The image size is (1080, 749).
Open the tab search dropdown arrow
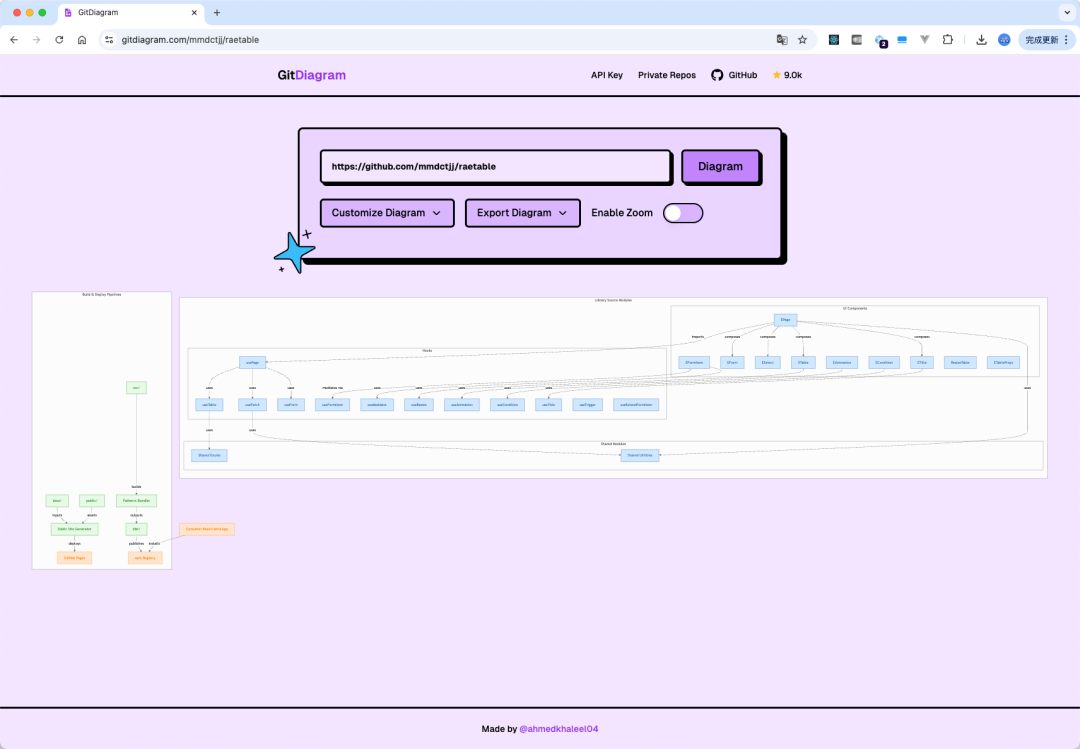pos(1067,12)
